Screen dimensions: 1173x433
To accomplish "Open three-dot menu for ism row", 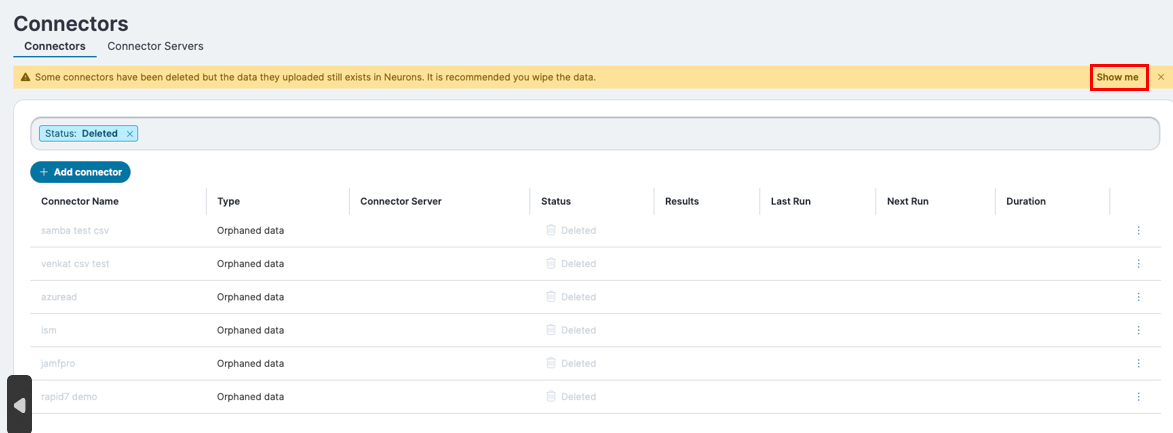I will point(1138,330).
